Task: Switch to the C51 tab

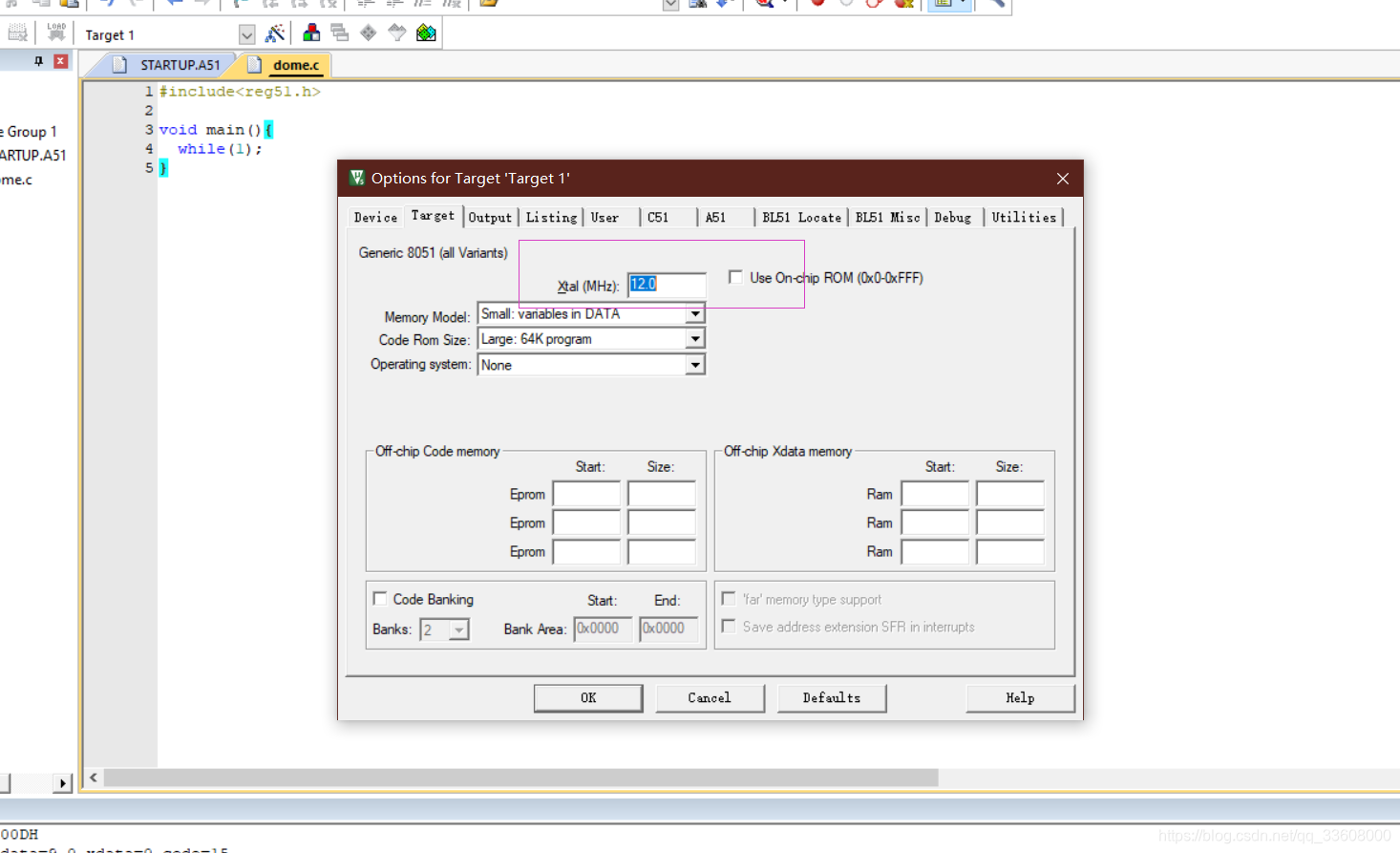Action: [x=658, y=218]
